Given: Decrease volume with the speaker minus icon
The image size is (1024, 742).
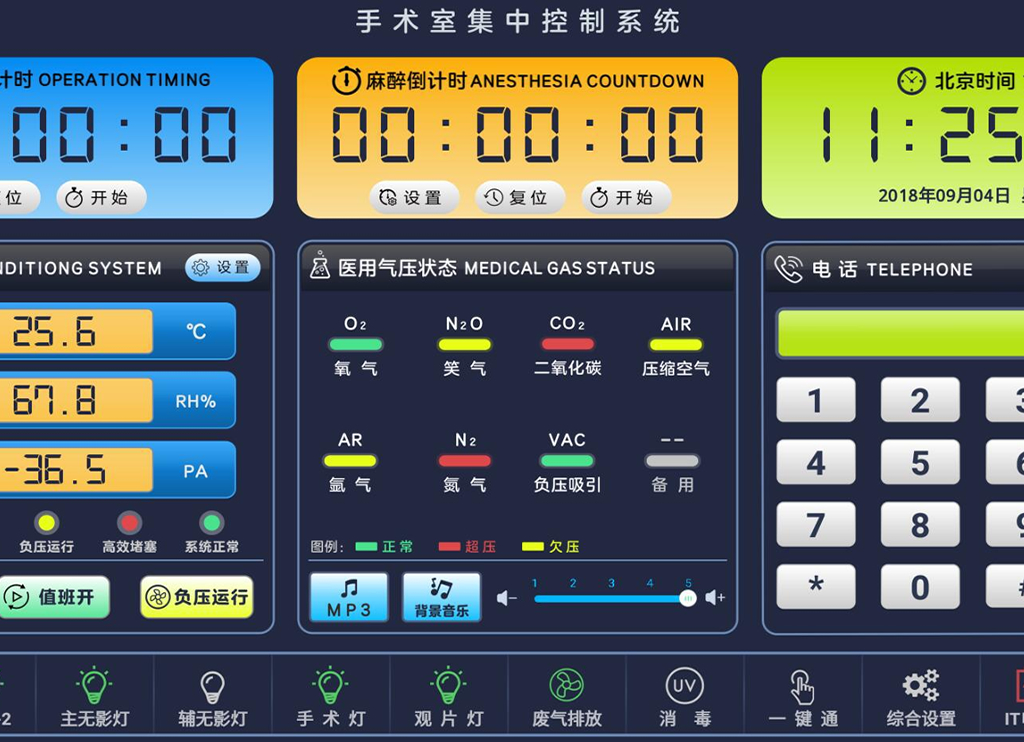Looking at the screenshot, I should (x=507, y=598).
